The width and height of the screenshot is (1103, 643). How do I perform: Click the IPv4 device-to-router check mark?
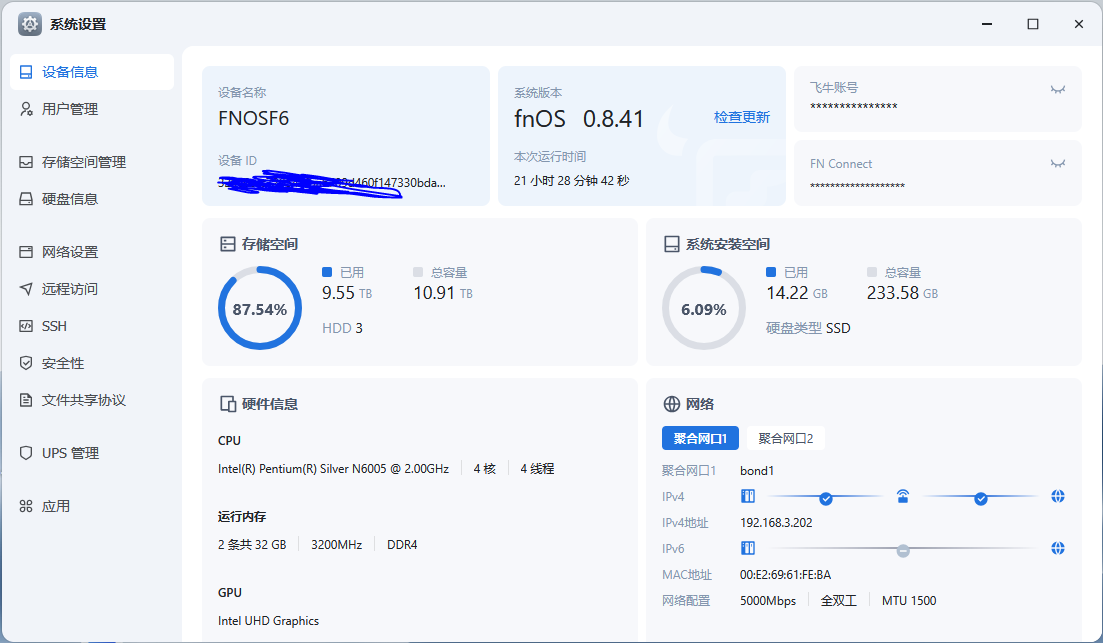click(x=826, y=499)
